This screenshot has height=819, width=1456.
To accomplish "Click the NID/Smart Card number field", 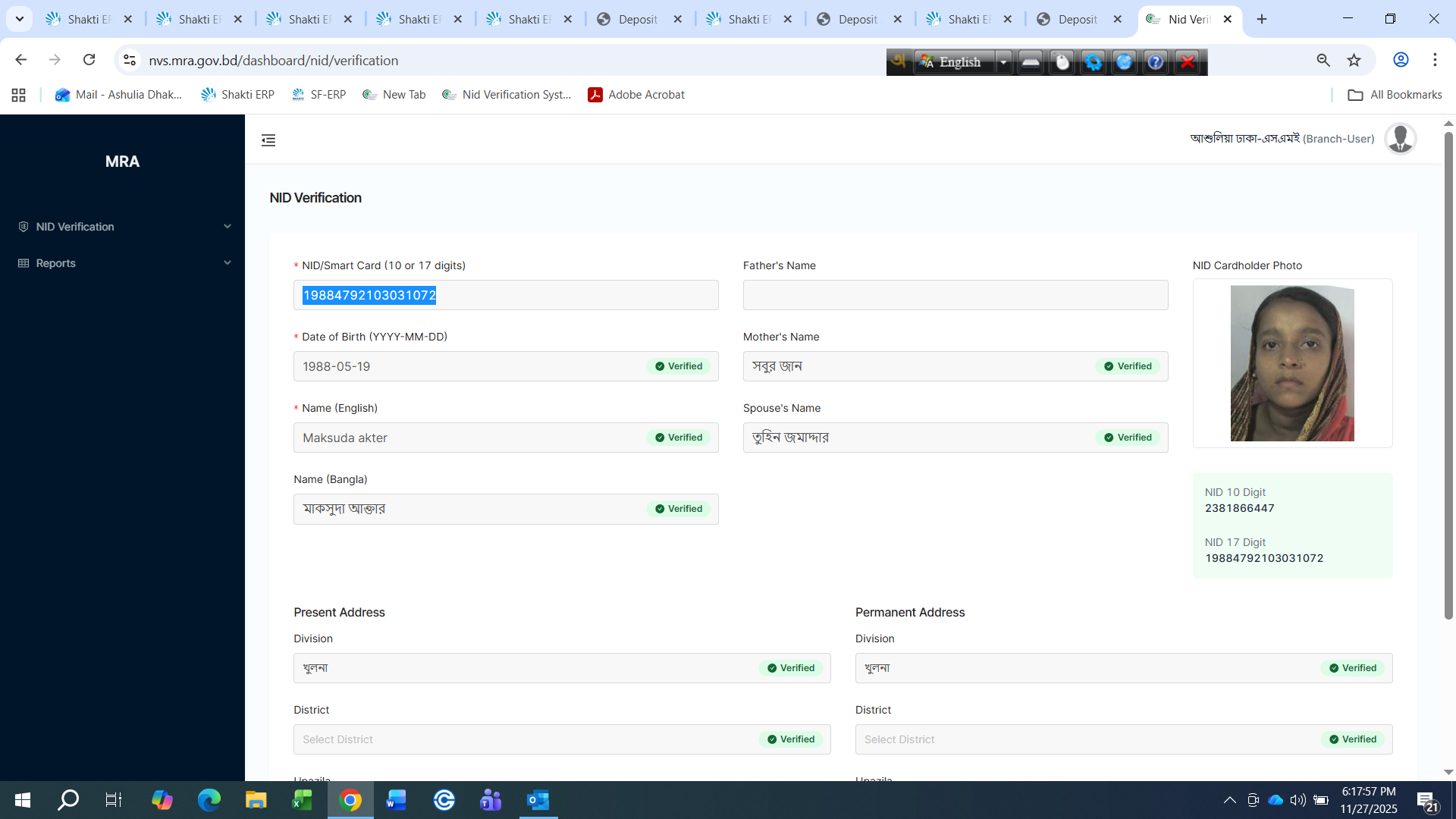I will [x=505, y=295].
